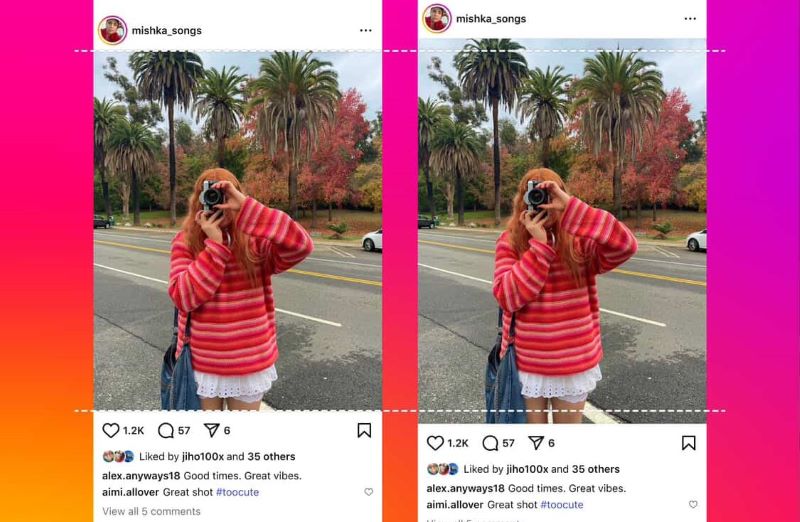Click mishka_songs username on the right post
The image size is (800, 522).
(491, 19)
